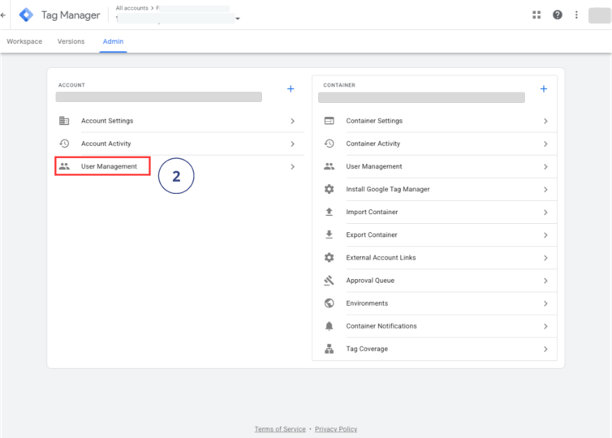Click the Environments globe icon

click(329, 303)
